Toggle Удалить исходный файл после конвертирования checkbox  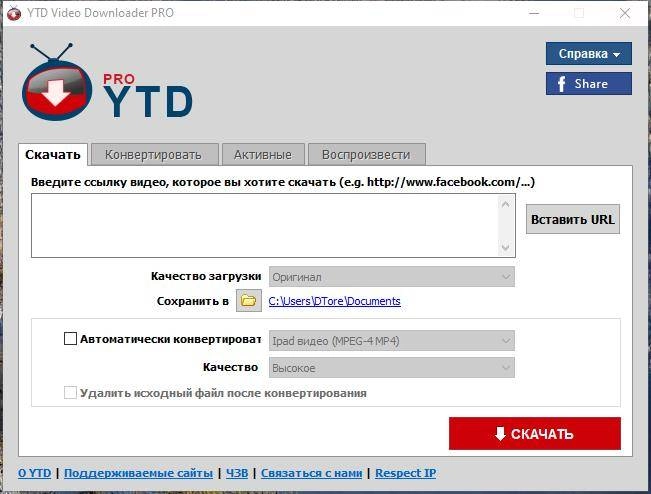coord(70,392)
